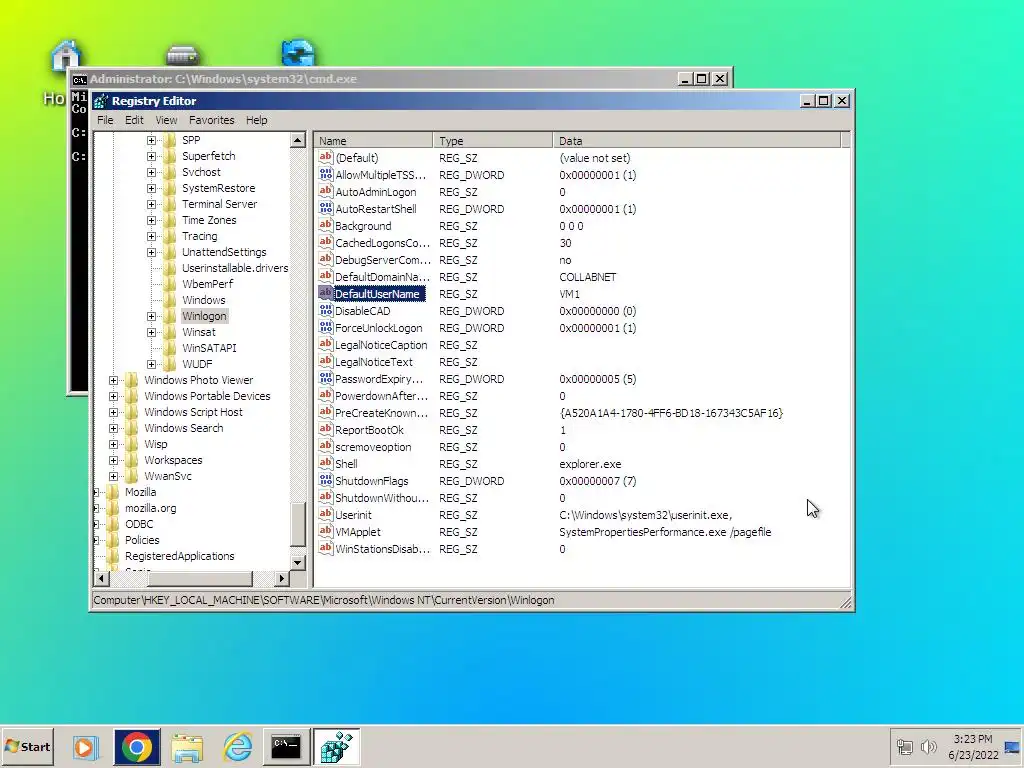
Task: Click the AutoRestartShell DWORD icon
Action: coord(325,208)
